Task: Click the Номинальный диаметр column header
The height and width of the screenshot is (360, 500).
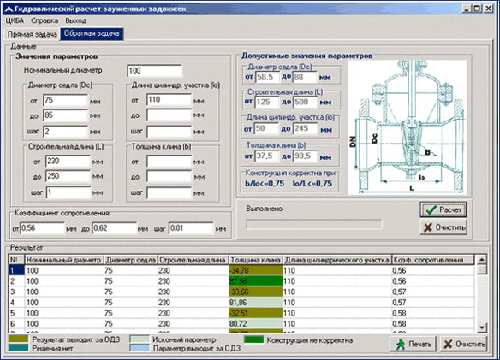Action: point(64,260)
